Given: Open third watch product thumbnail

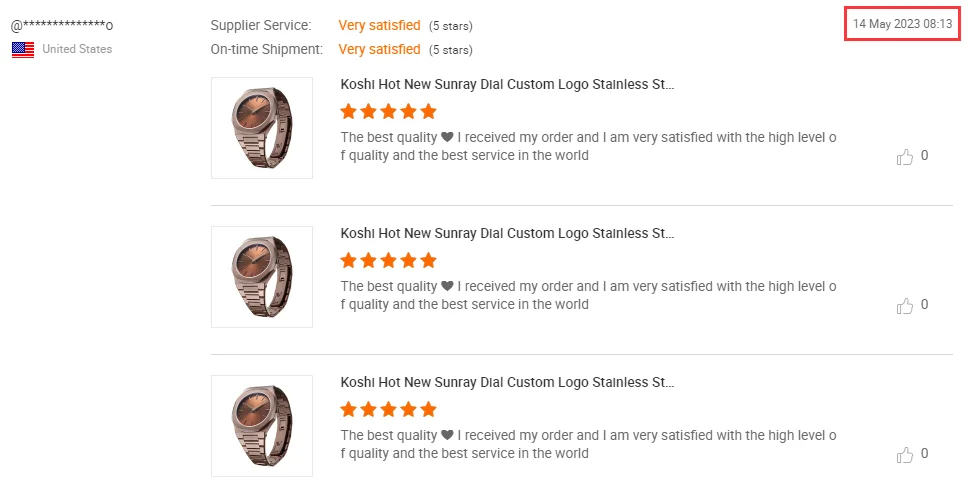Looking at the screenshot, I should coord(262,426).
